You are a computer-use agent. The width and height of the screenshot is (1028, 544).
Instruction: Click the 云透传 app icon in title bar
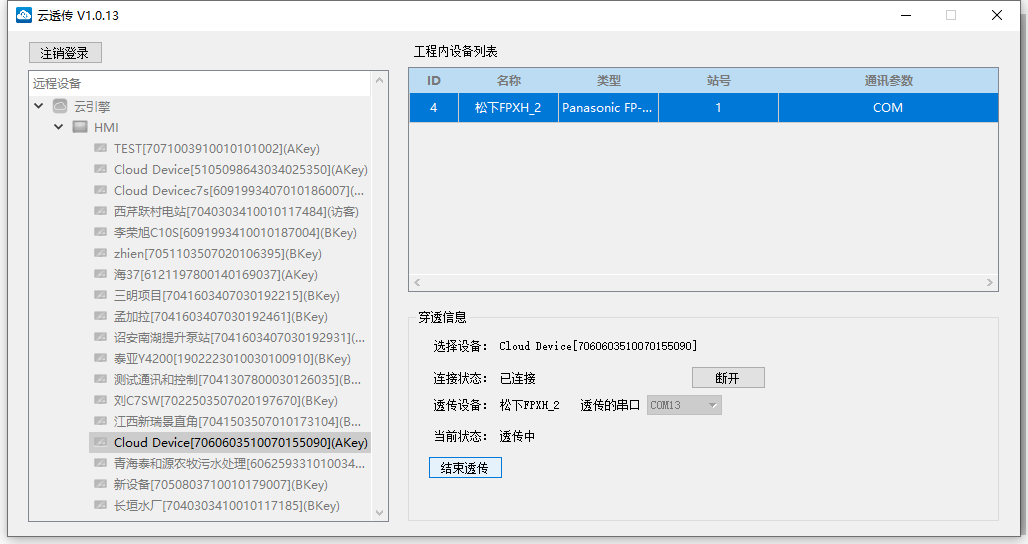(24, 15)
